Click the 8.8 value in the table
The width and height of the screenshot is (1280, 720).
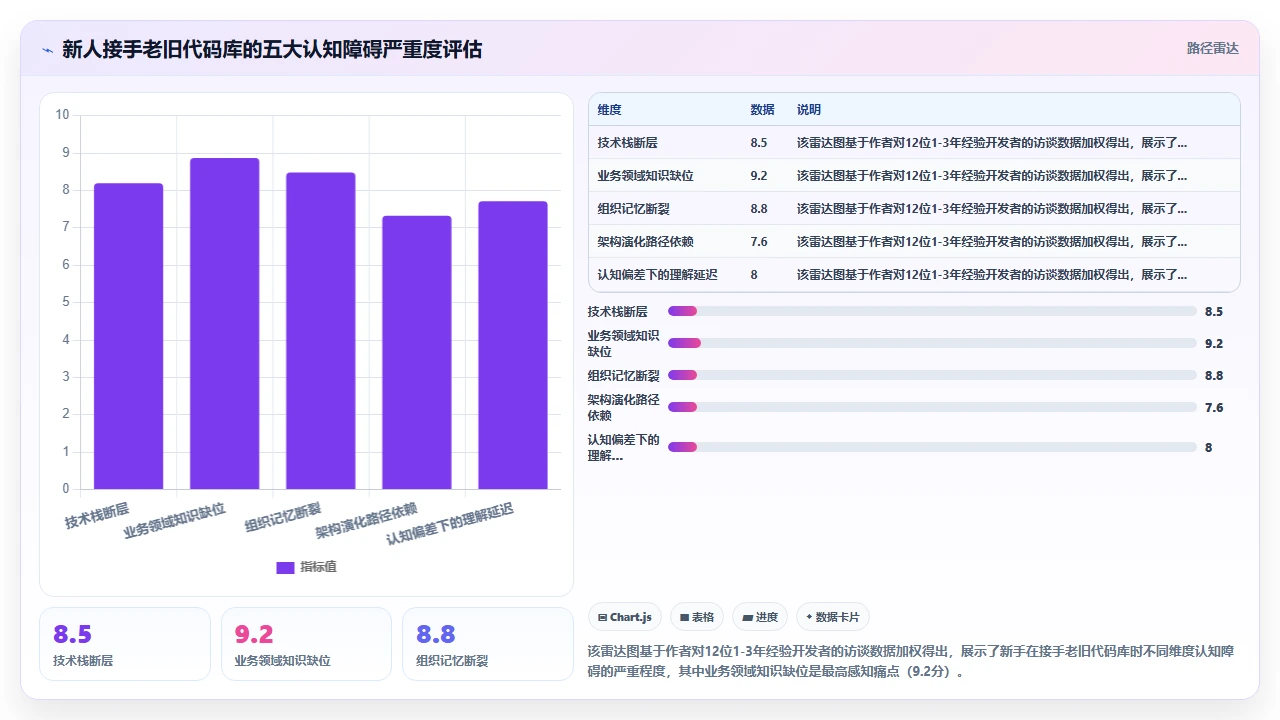(759, 209)
